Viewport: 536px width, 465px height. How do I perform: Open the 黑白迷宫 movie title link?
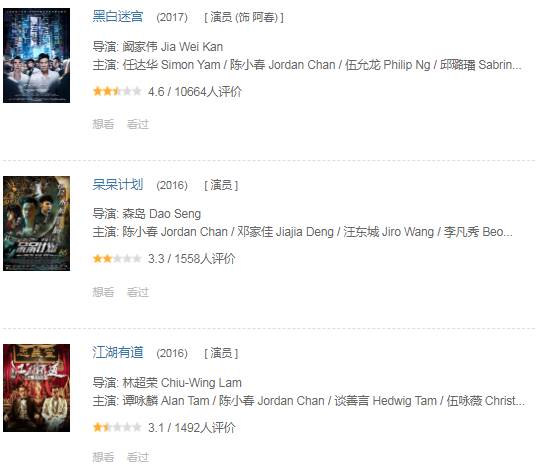point(118,16)
